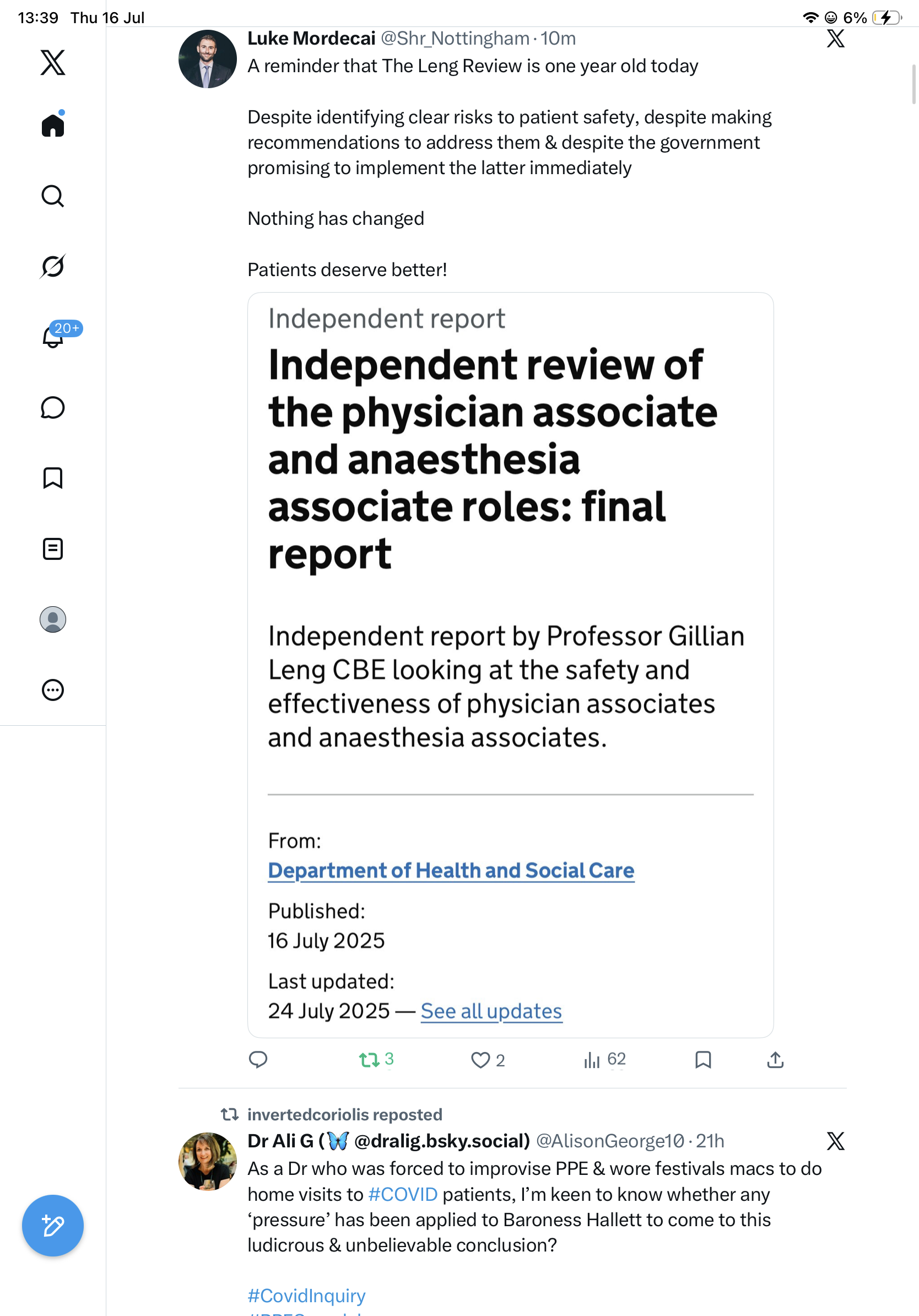Viewport: 919px width, 1316px height.
Task: Open Messages chat bubble icon
Action: pyautogui.click(x=53, y=407)
